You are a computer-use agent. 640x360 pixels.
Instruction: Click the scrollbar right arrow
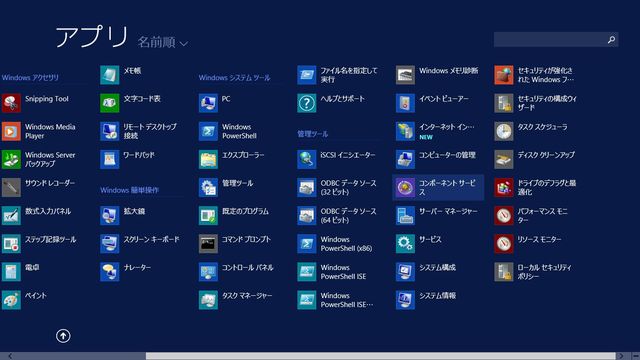point(621,356)
